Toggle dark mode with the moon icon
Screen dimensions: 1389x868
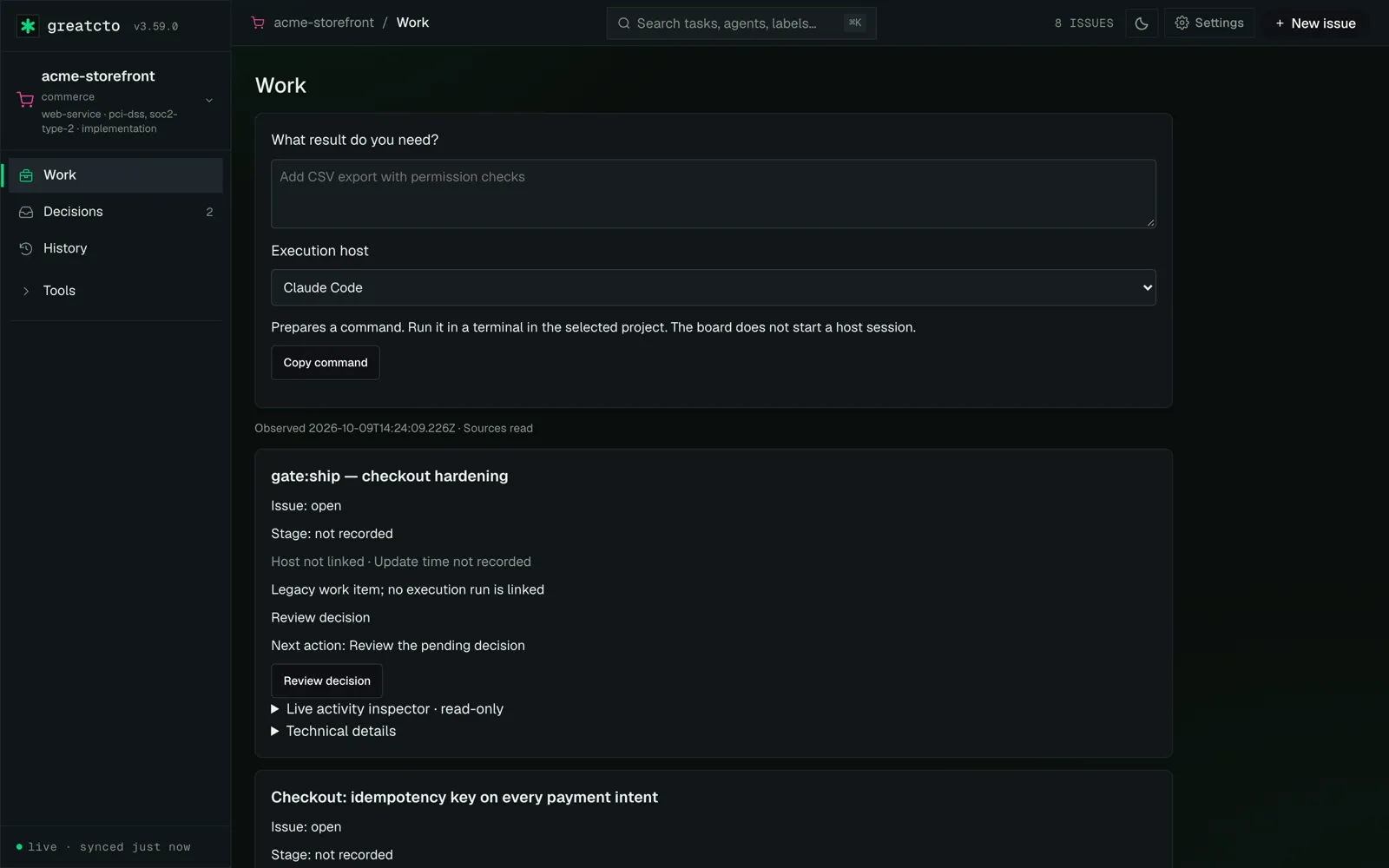[1142, 23]
